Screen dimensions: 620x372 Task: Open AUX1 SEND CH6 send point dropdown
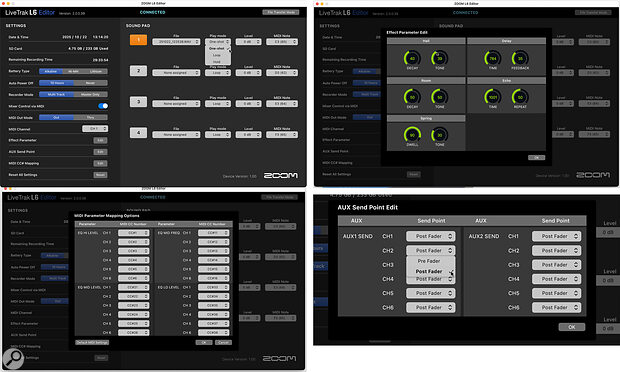(431, 307)
